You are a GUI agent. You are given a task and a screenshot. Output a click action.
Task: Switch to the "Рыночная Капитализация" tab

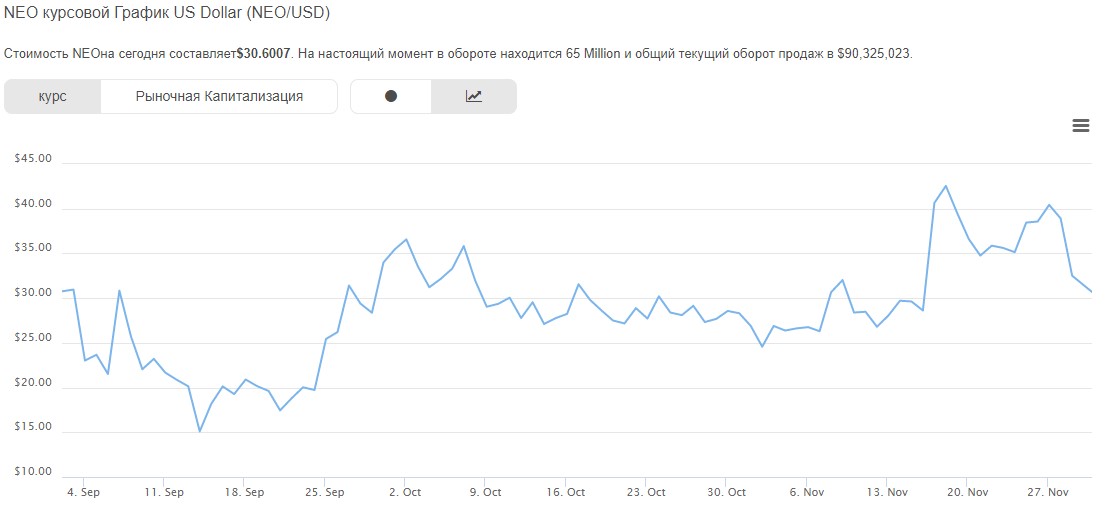219,97
